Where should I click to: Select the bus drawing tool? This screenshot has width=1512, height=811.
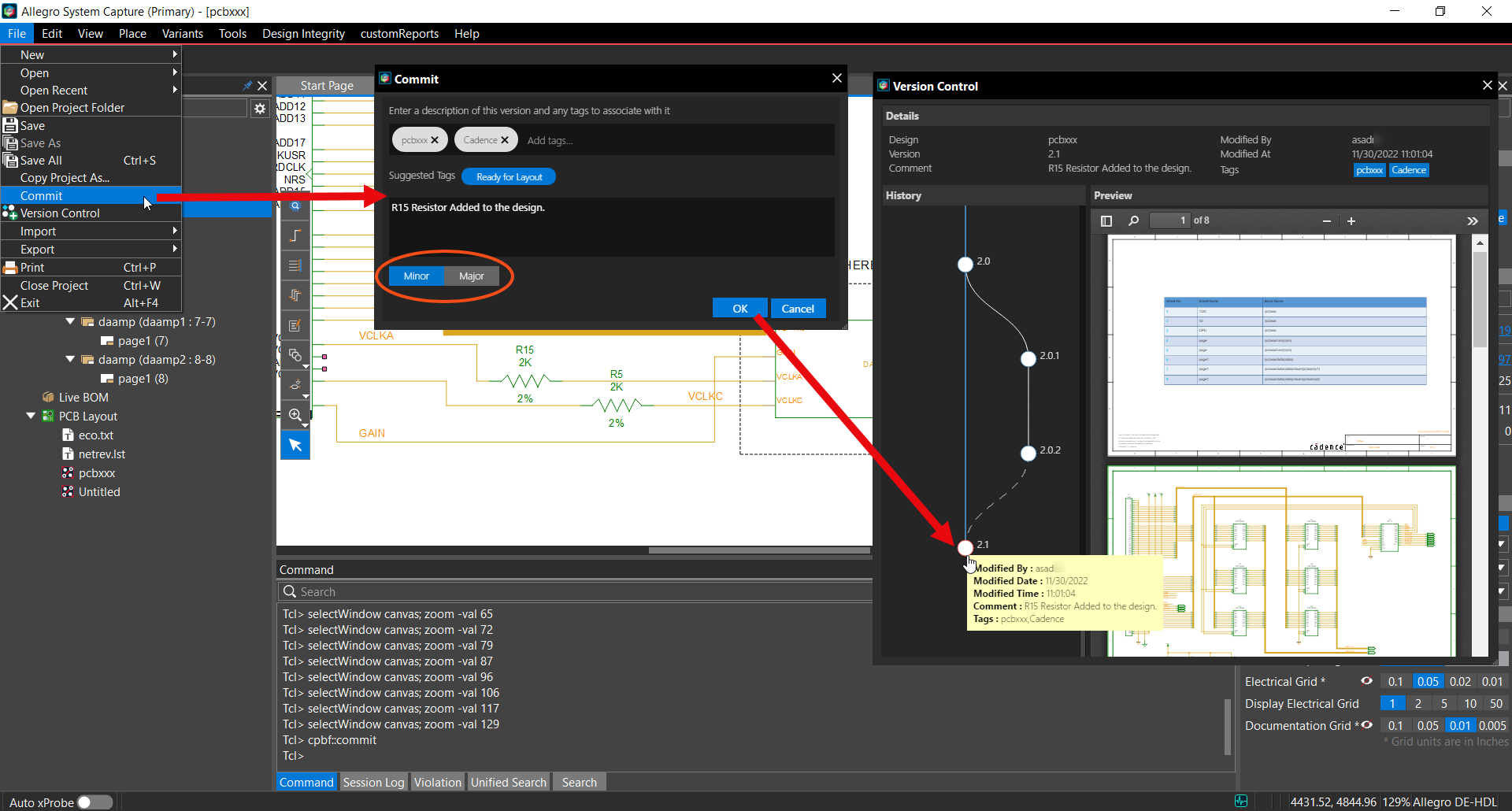(x=295, y=265)
